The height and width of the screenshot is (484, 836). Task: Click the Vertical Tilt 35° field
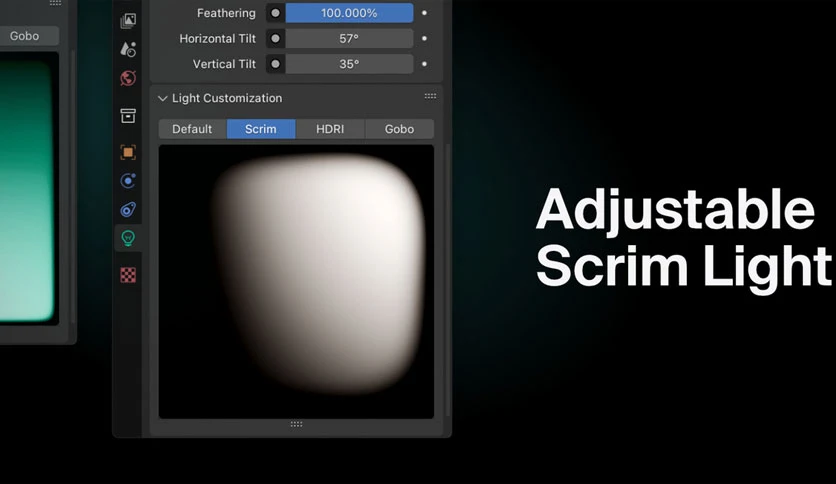click(x=349, y=64)
